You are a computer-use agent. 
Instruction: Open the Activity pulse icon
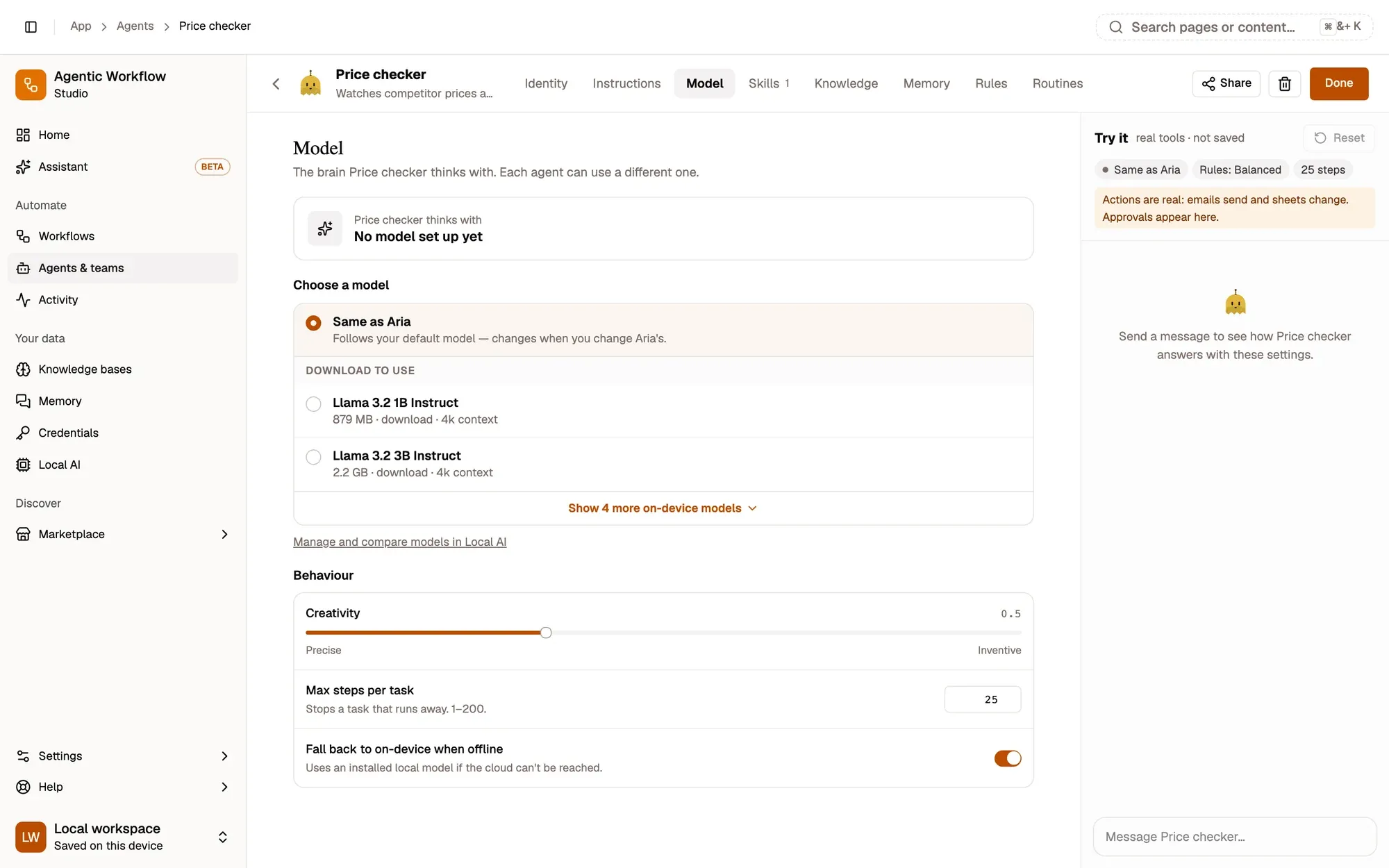[23, 300]
